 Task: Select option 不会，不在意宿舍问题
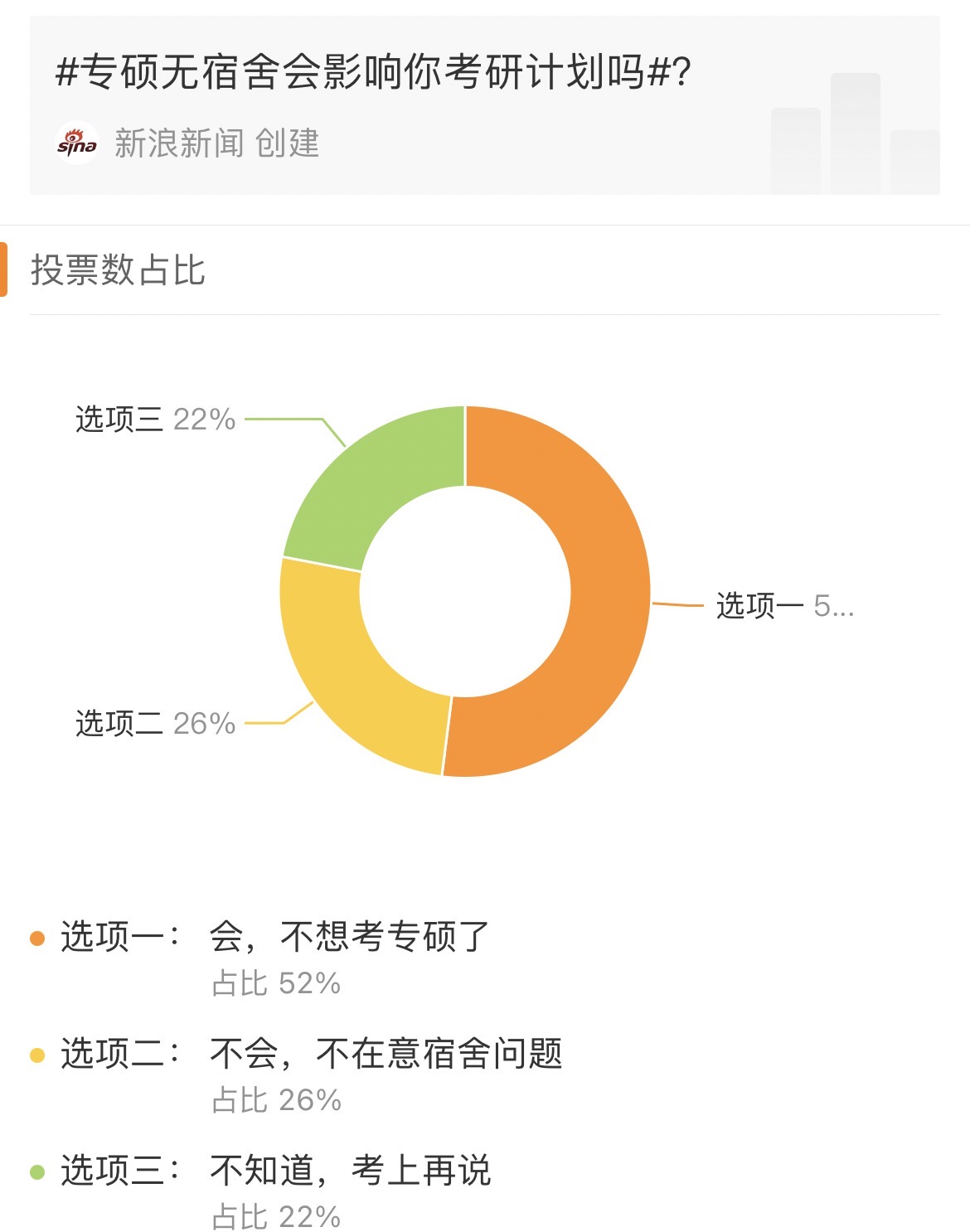pyautogui.click(x=386, y=1054)
